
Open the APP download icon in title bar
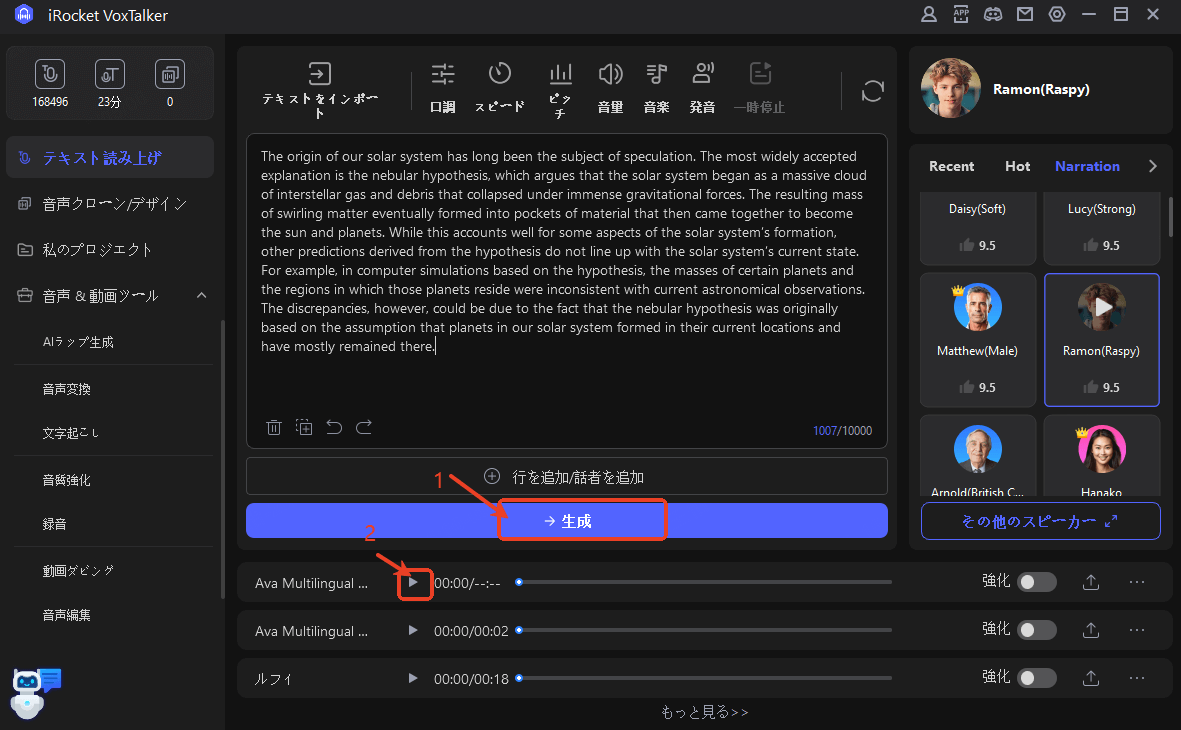coord(961,14)
